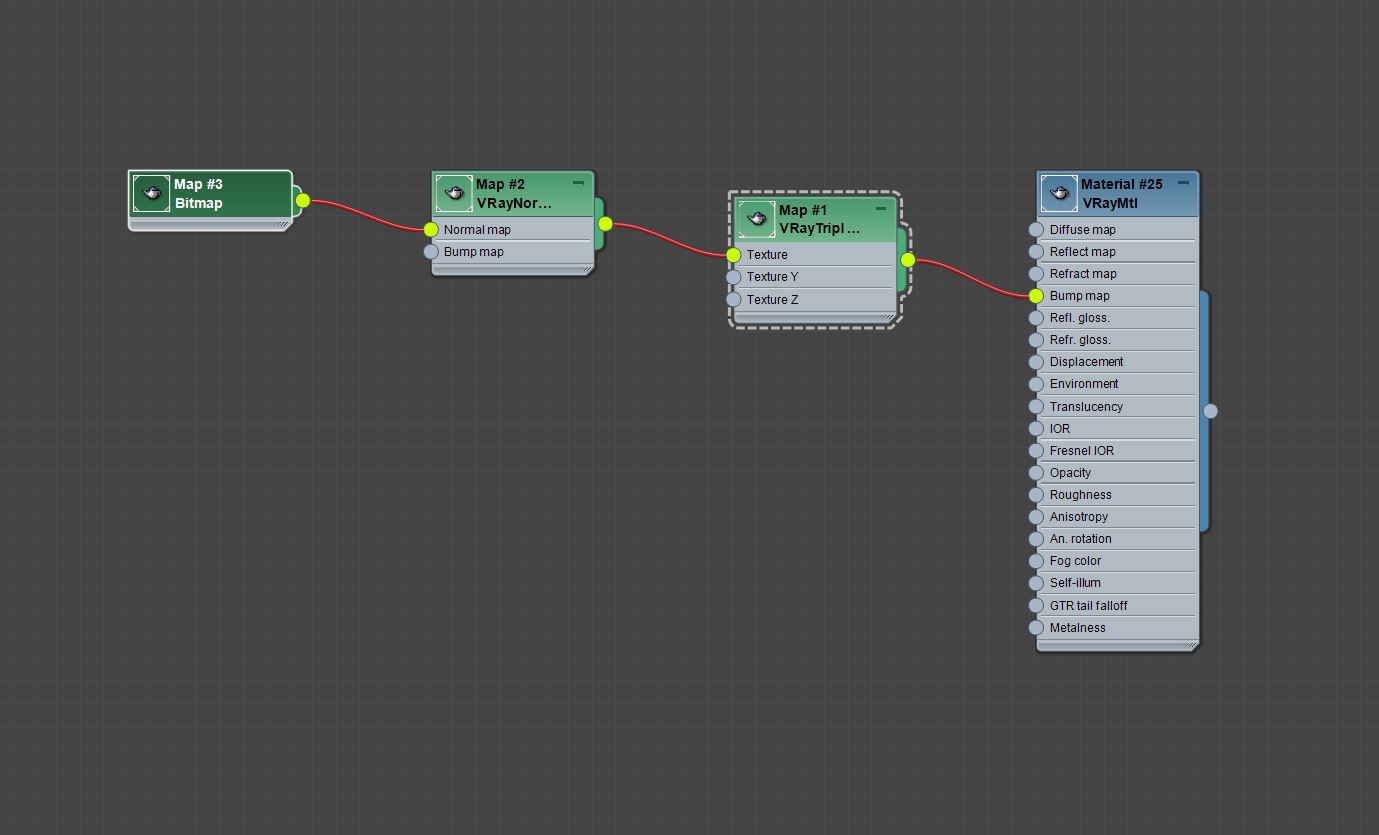Click the Displacement slot label
Image resolution: width=1379 pixels, height=835 pixels.
pyautogui.click(x=1086, y=362)
